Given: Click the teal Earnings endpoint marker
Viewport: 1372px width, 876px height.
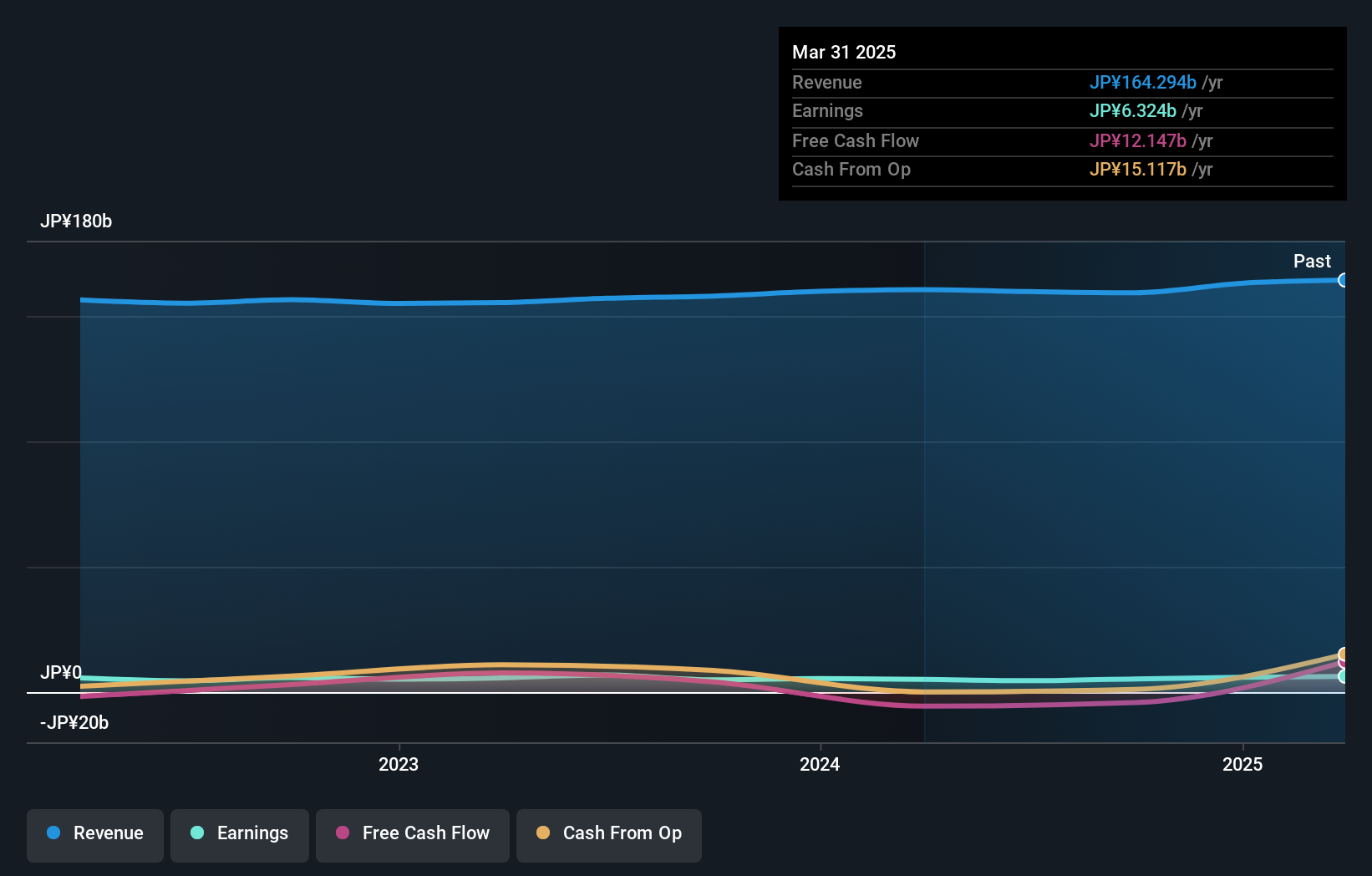Looking at the screenshot, I should point(1344,676).
